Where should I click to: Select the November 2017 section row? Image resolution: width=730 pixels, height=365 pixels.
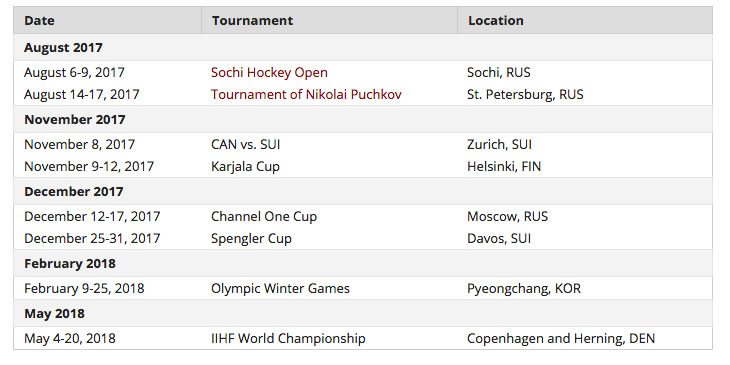tap(363, 120)
